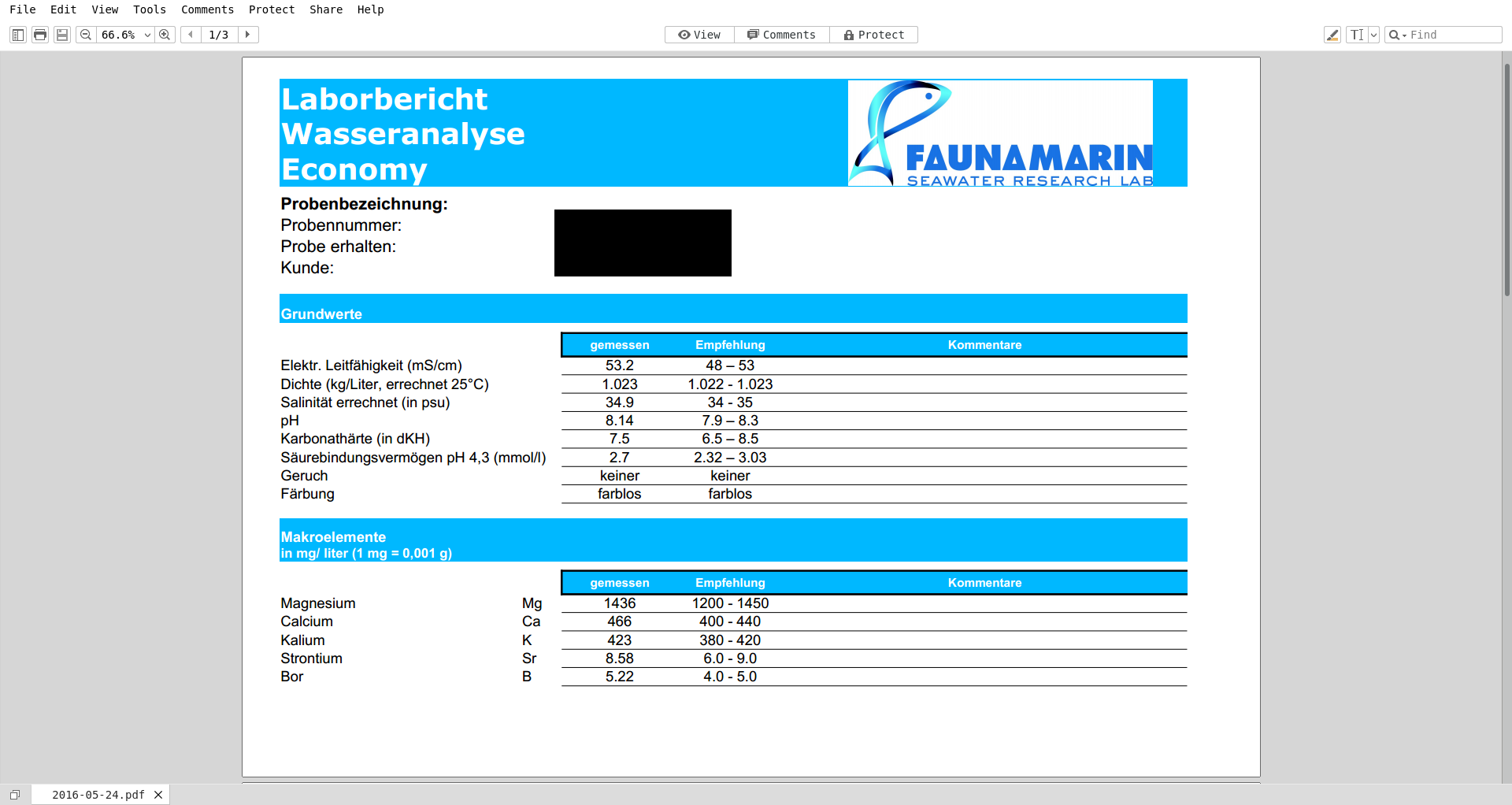1512x805 pixels.
Task: Click the print document icon
Action: (40, 35)
